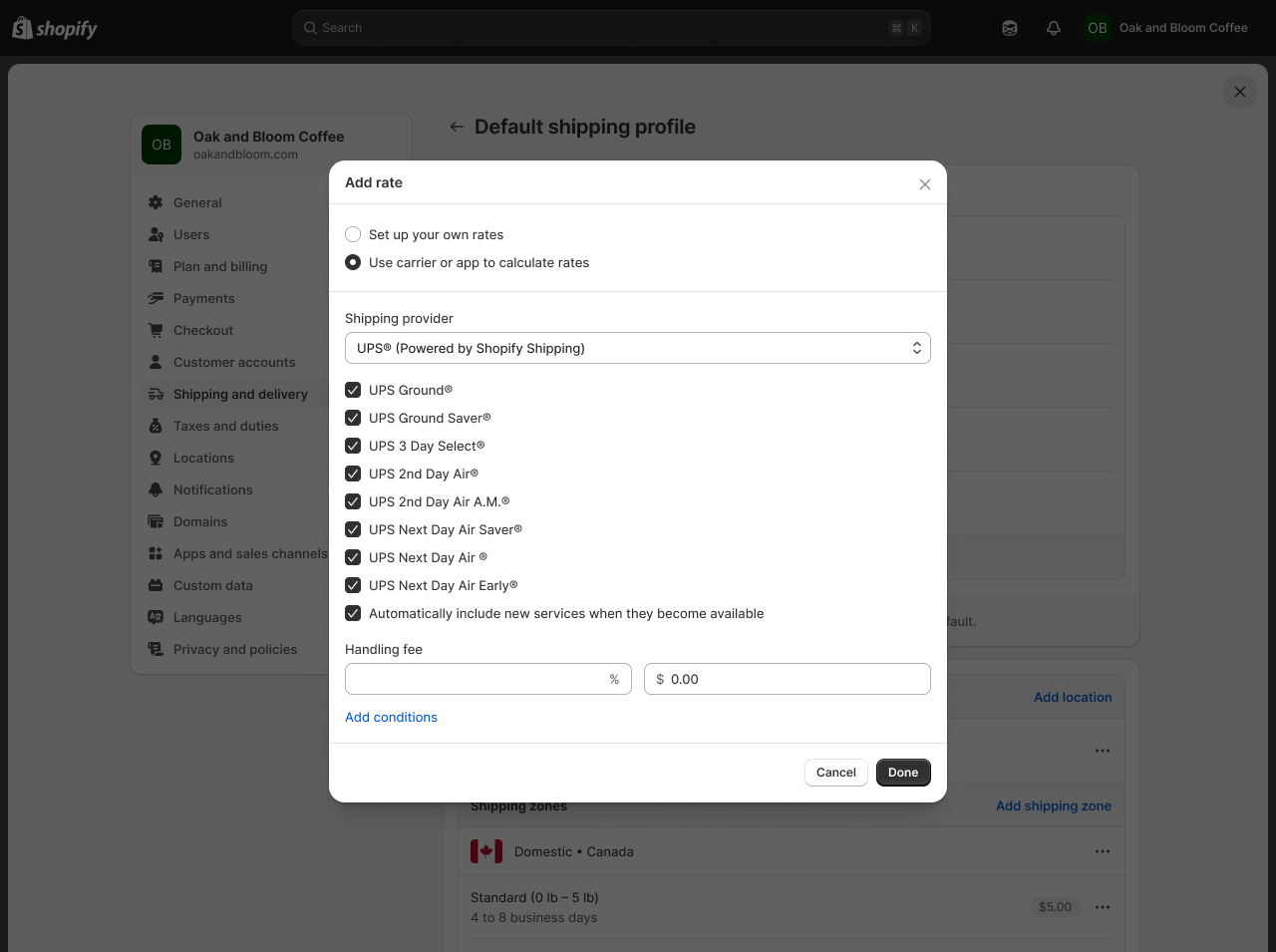Click the Notifications bell icon in sidebar
The height and width of the screenshot is (952, 1276).
point(156,489)
